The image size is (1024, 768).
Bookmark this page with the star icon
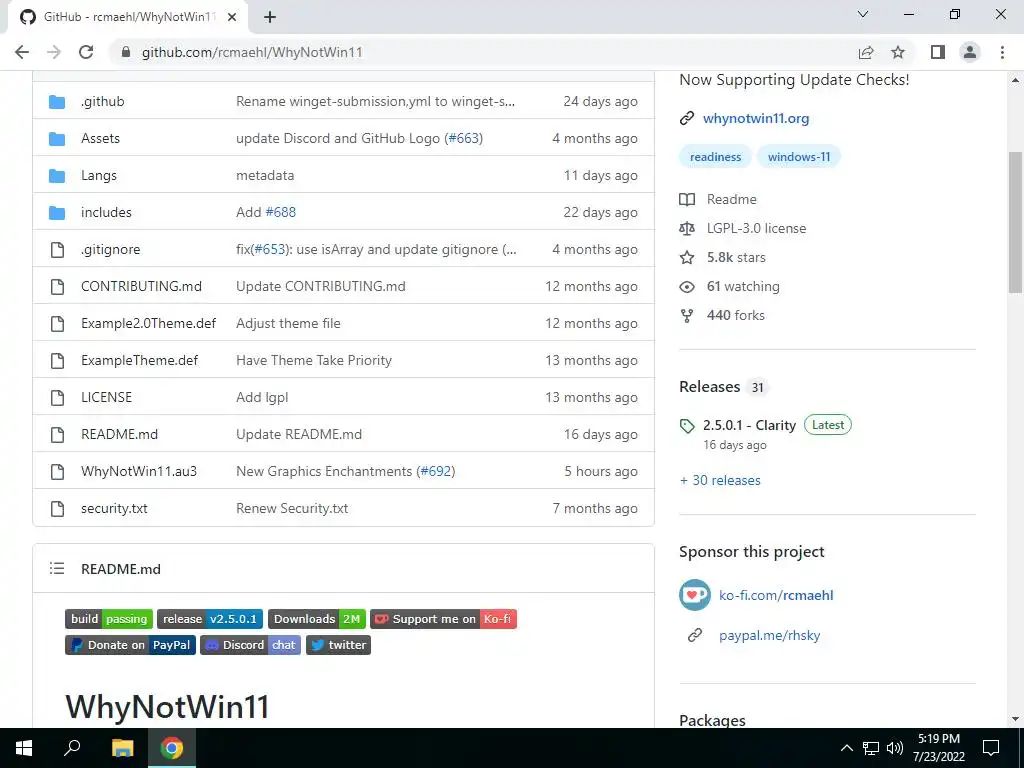point(898,52)
